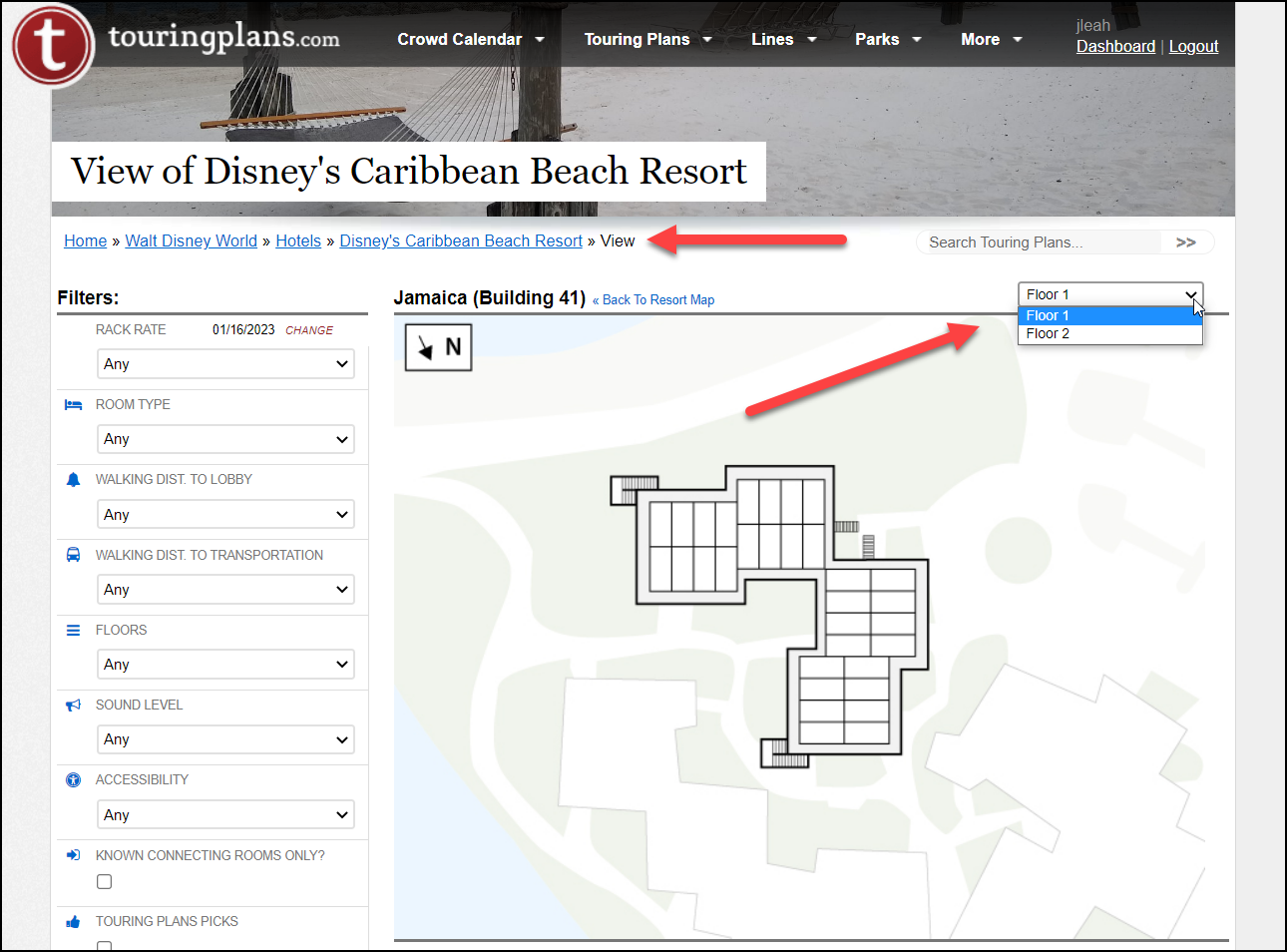Open the Crowd Calendar menu
The image size is (1287, 952).
point(470,40)
